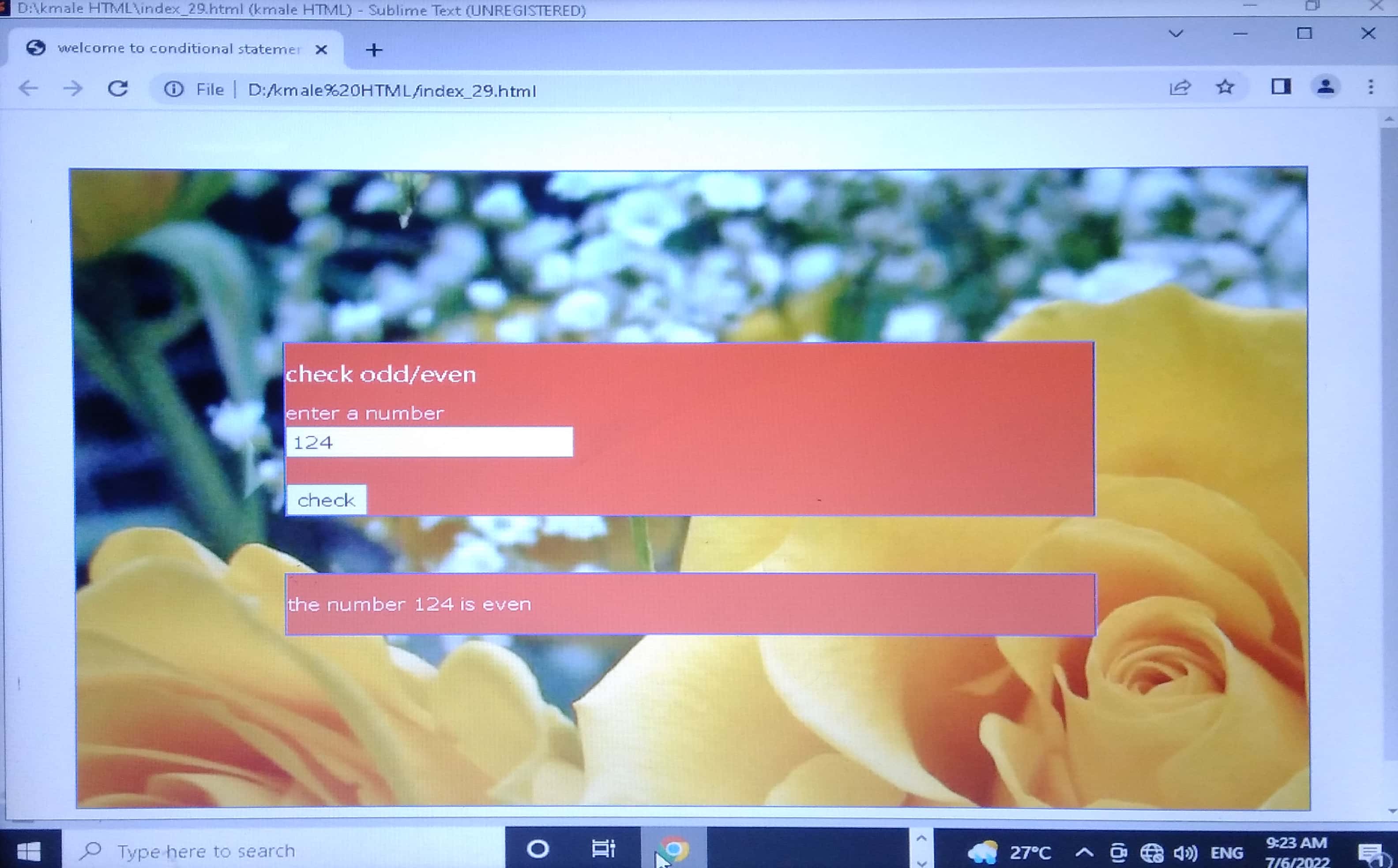This screenshot has width=1398, height=868.
Task: Open Task View from taskbar
Action: 603,849
